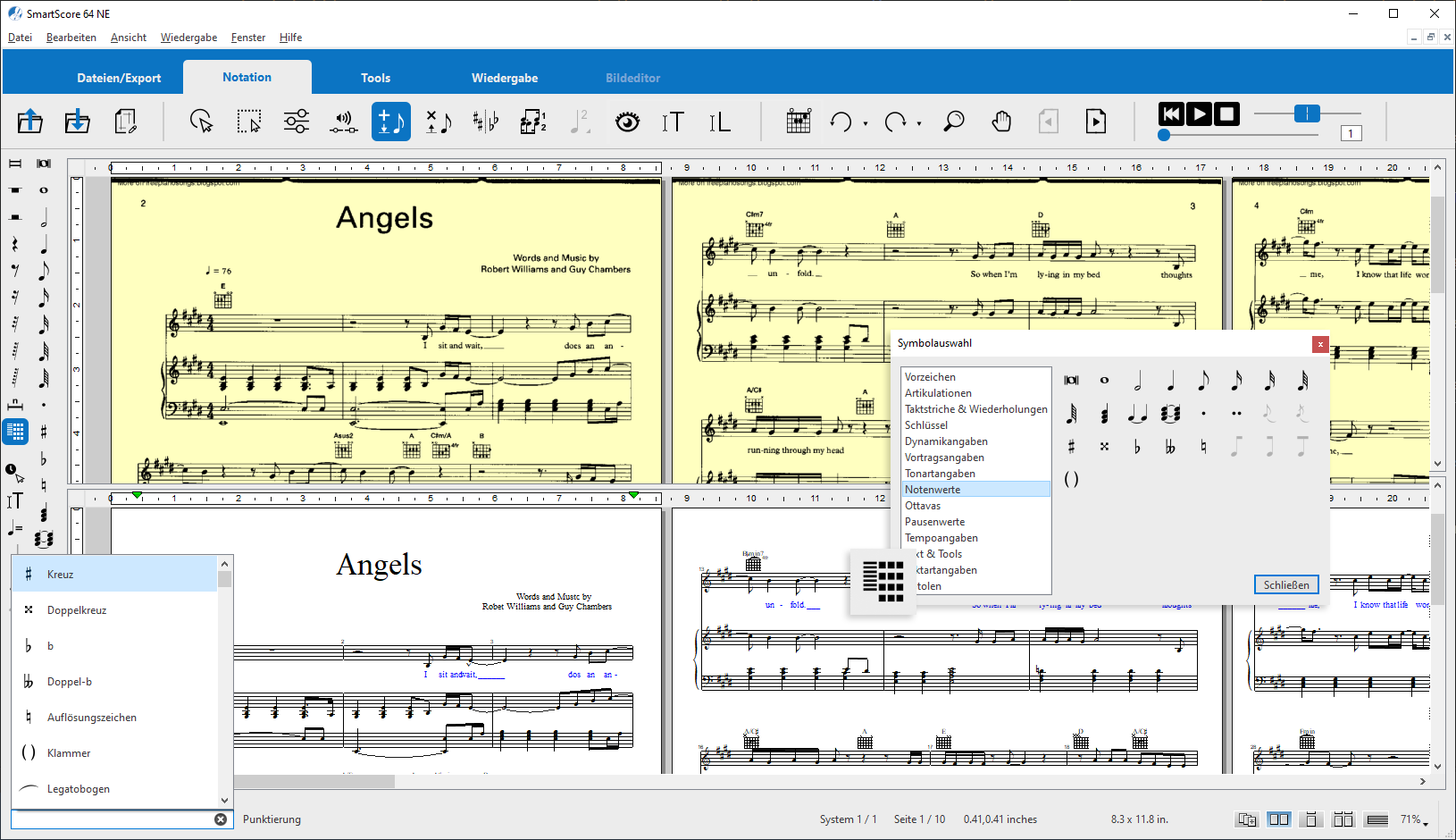Choose the arrow selection pointer tool
Screen dimensions: 1456x840
click(x=201, y=121)
